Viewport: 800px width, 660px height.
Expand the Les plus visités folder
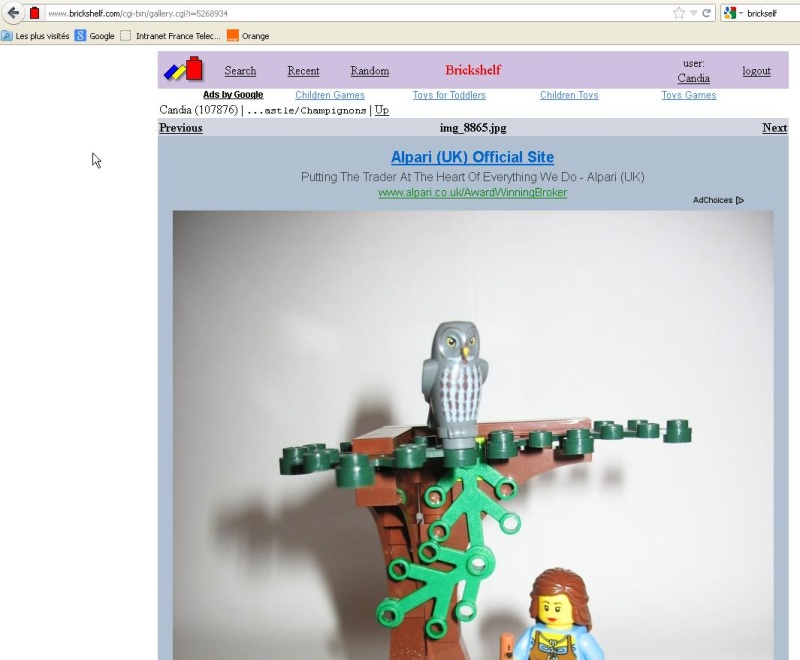[x=8, y=36]
